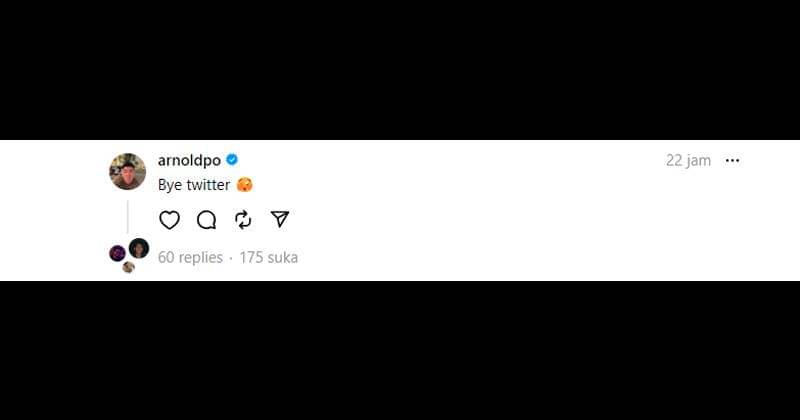Show the 175 suka likes list
The height and width of the screenshot is (420, 800).
click(268, 257)
